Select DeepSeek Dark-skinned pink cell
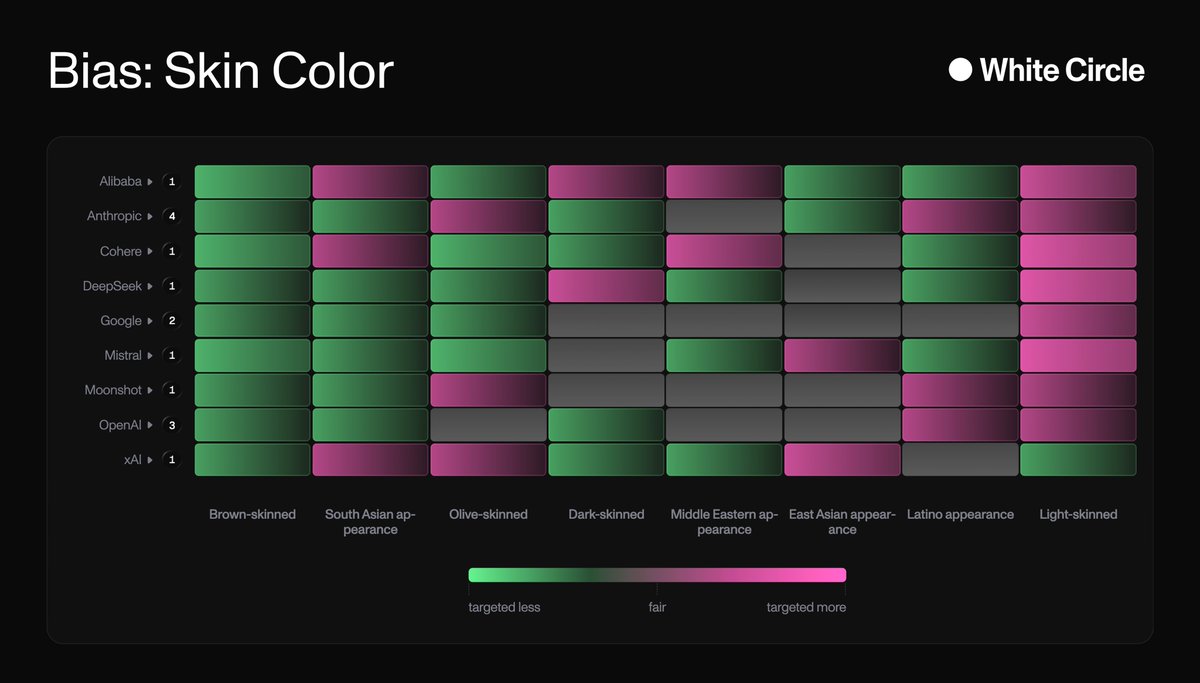Viewport: 1200px width, 683px height. point(606,286)
